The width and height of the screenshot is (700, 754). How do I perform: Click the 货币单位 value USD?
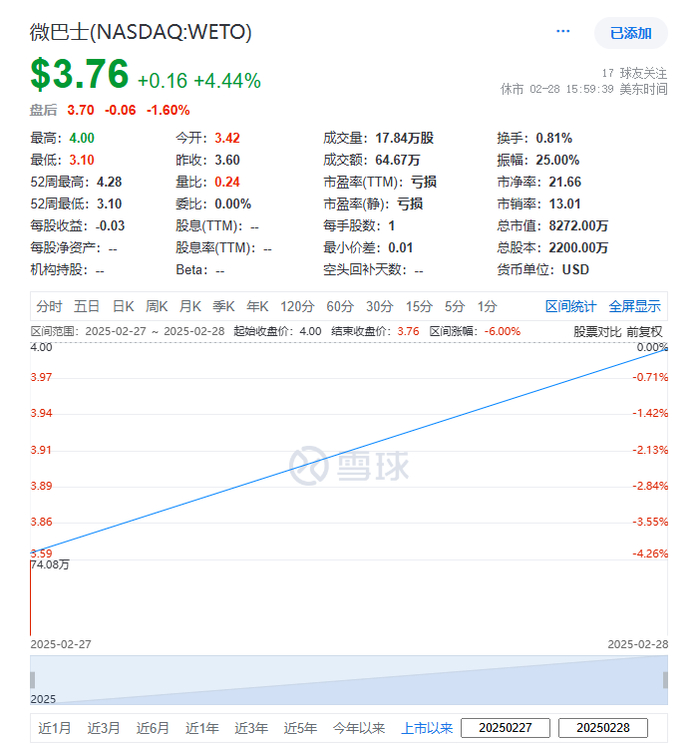[x=575, y=269]
